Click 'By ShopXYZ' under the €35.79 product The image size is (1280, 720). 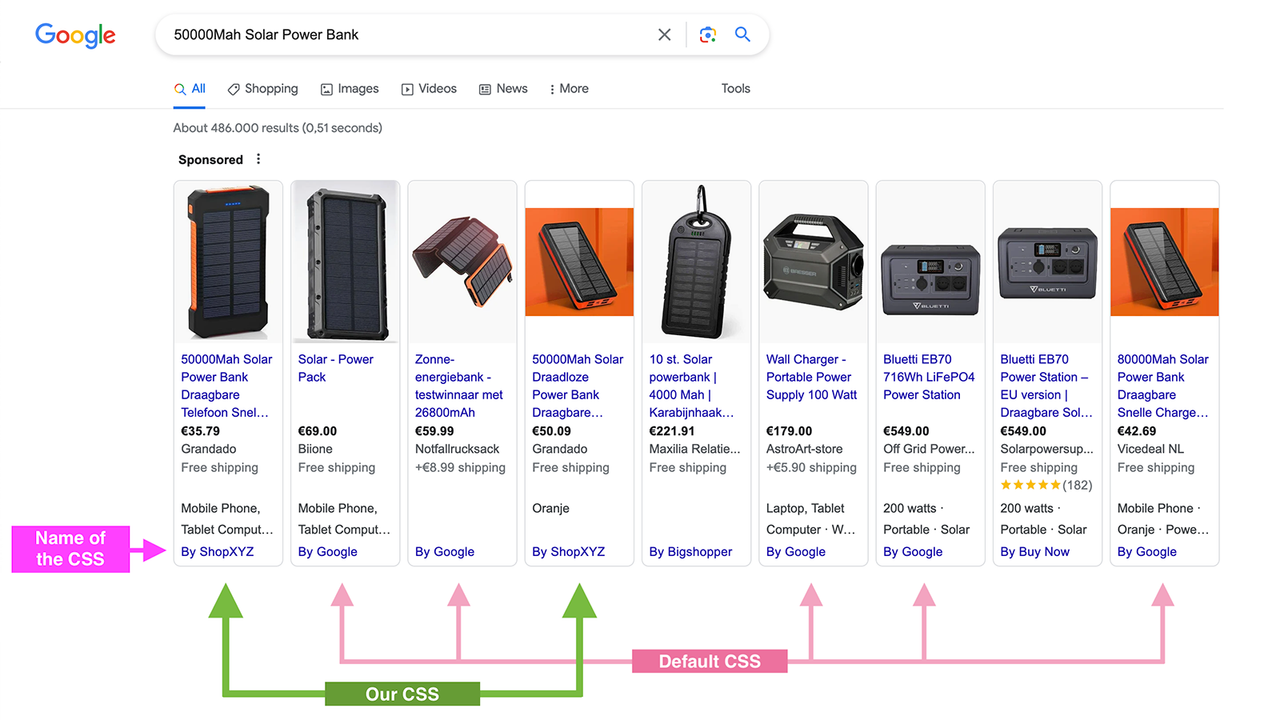pyautogui.click(x=217, y=552)
